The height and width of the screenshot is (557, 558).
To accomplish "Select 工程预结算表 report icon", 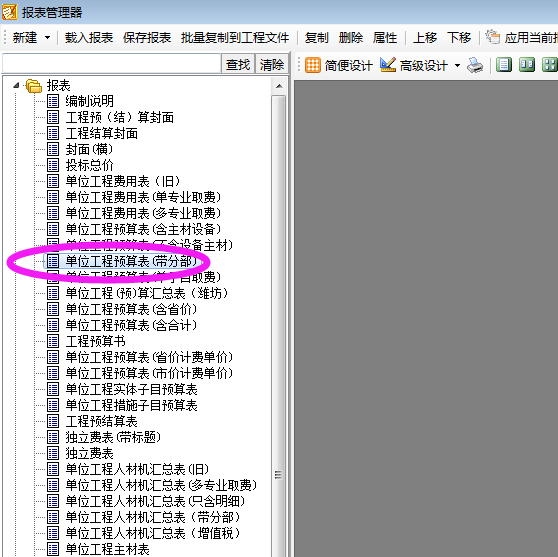I will click(53, 421).
